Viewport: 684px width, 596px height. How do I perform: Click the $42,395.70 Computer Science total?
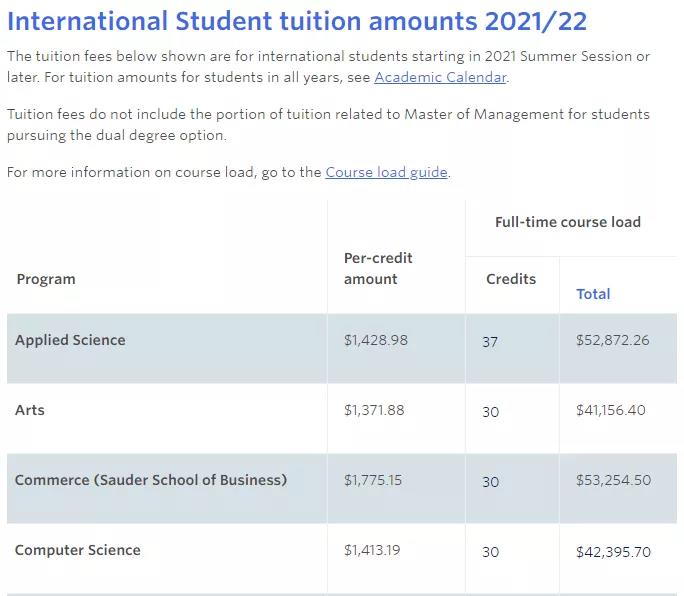(x=614, y=552)
